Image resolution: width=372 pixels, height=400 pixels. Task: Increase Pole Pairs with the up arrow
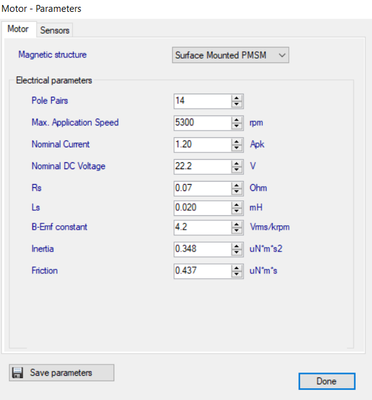point(236,98)
